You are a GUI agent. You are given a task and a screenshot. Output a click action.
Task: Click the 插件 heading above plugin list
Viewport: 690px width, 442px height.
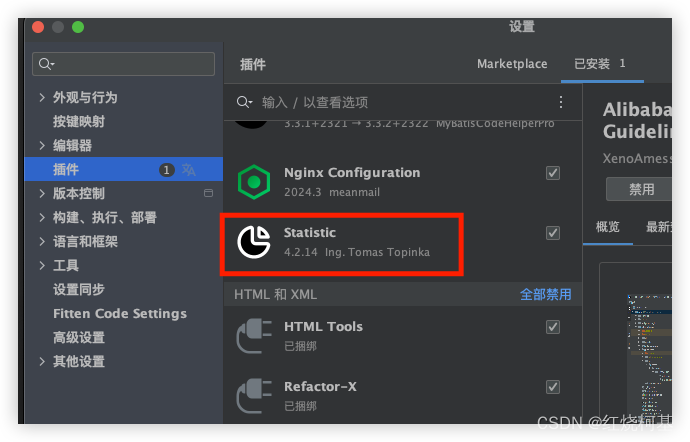(x=253, y=65)
